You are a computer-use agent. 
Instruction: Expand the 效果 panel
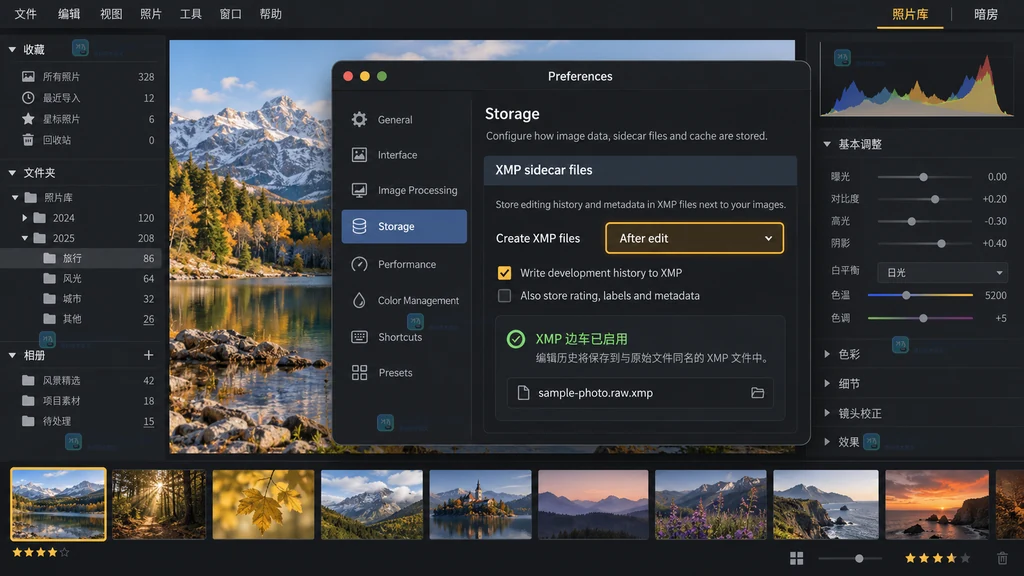point(827,442)
